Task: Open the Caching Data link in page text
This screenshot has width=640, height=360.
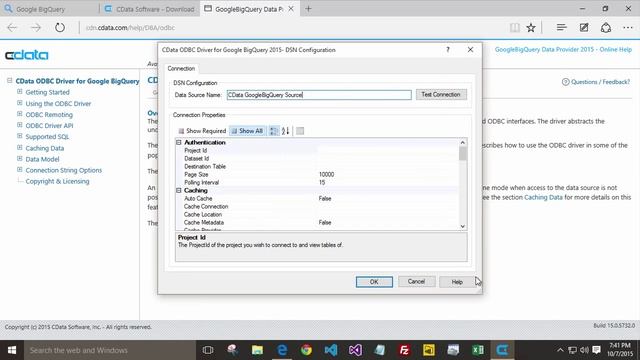Action: [x=543, y=197]
